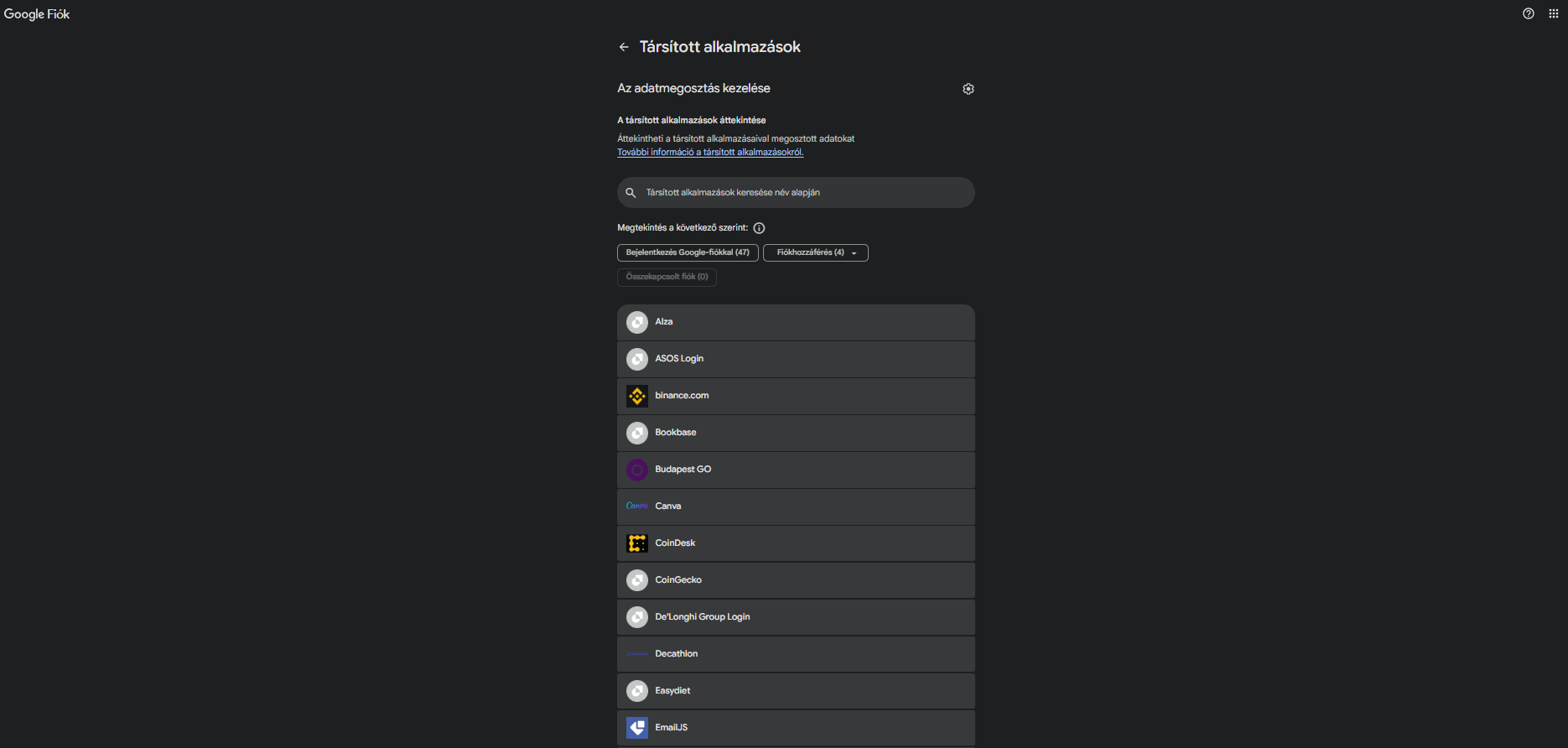Click the Bookbase app icon
1568x748 pixels.
[x=637, y=433]
